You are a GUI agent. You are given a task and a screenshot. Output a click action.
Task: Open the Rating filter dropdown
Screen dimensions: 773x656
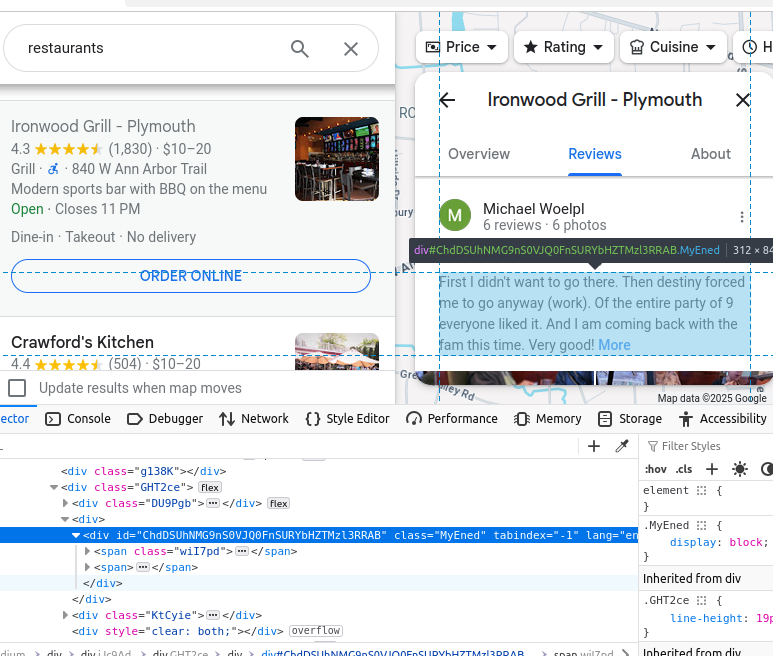[x=563, y=47]
